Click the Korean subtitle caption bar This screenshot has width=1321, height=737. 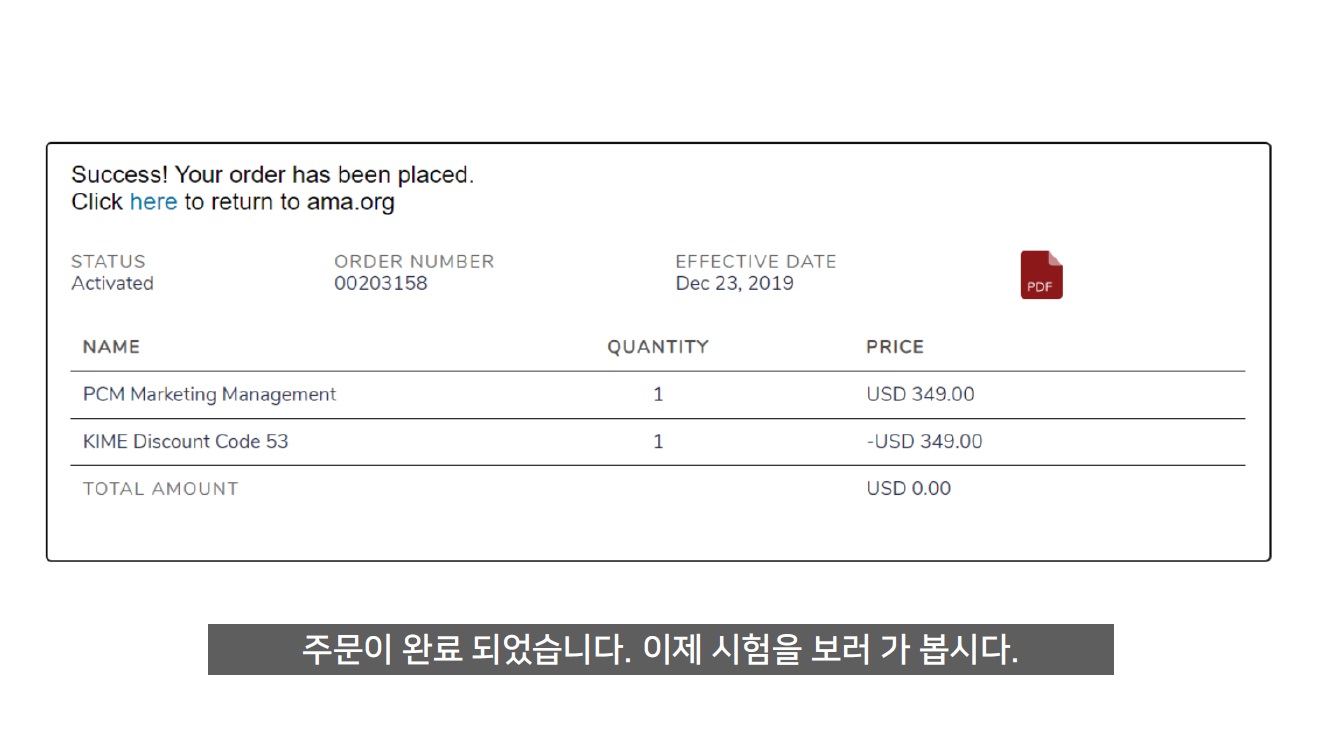[x=660, y=650]
